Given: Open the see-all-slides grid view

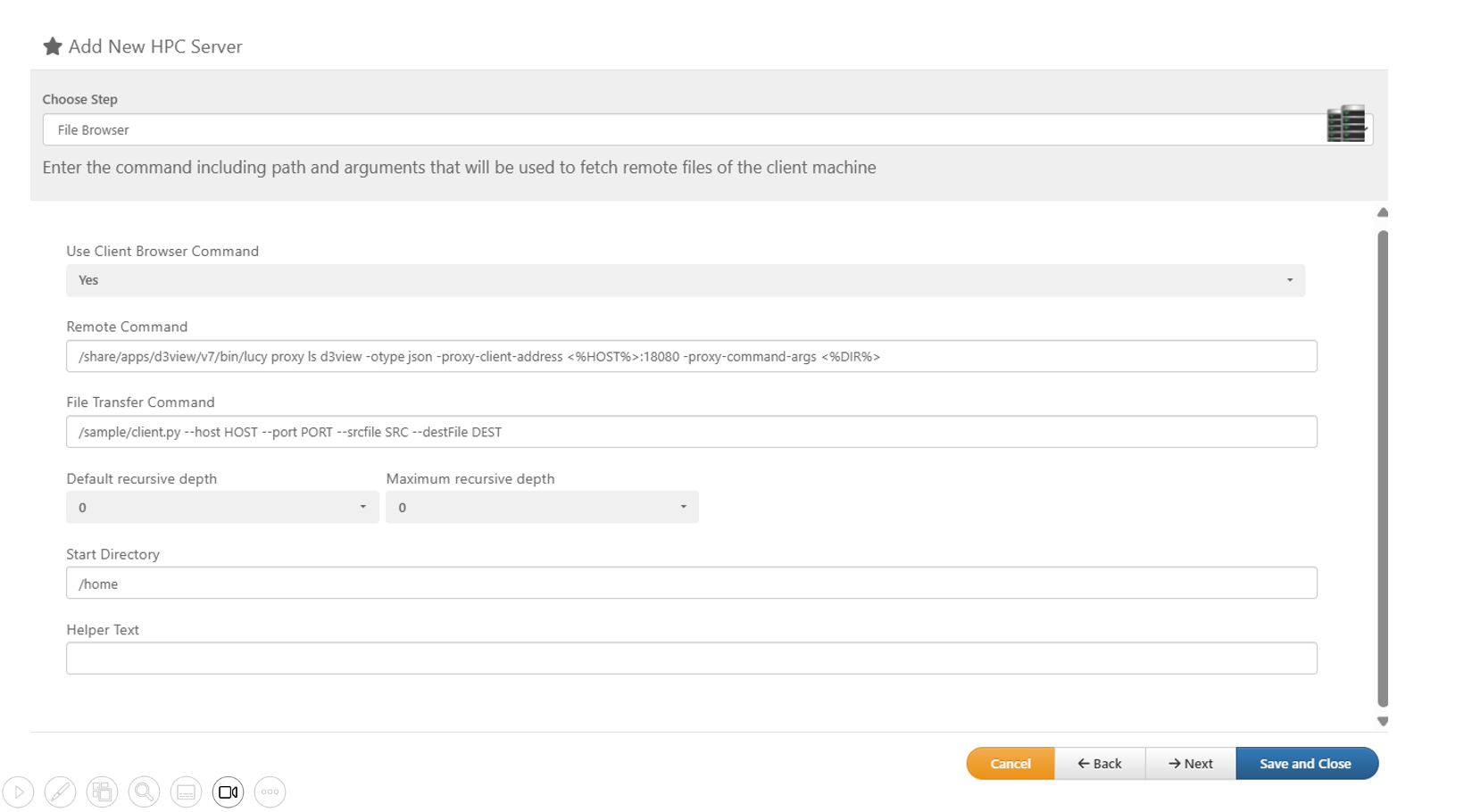Looking at the screenshot, I should (x=102, y=791).
